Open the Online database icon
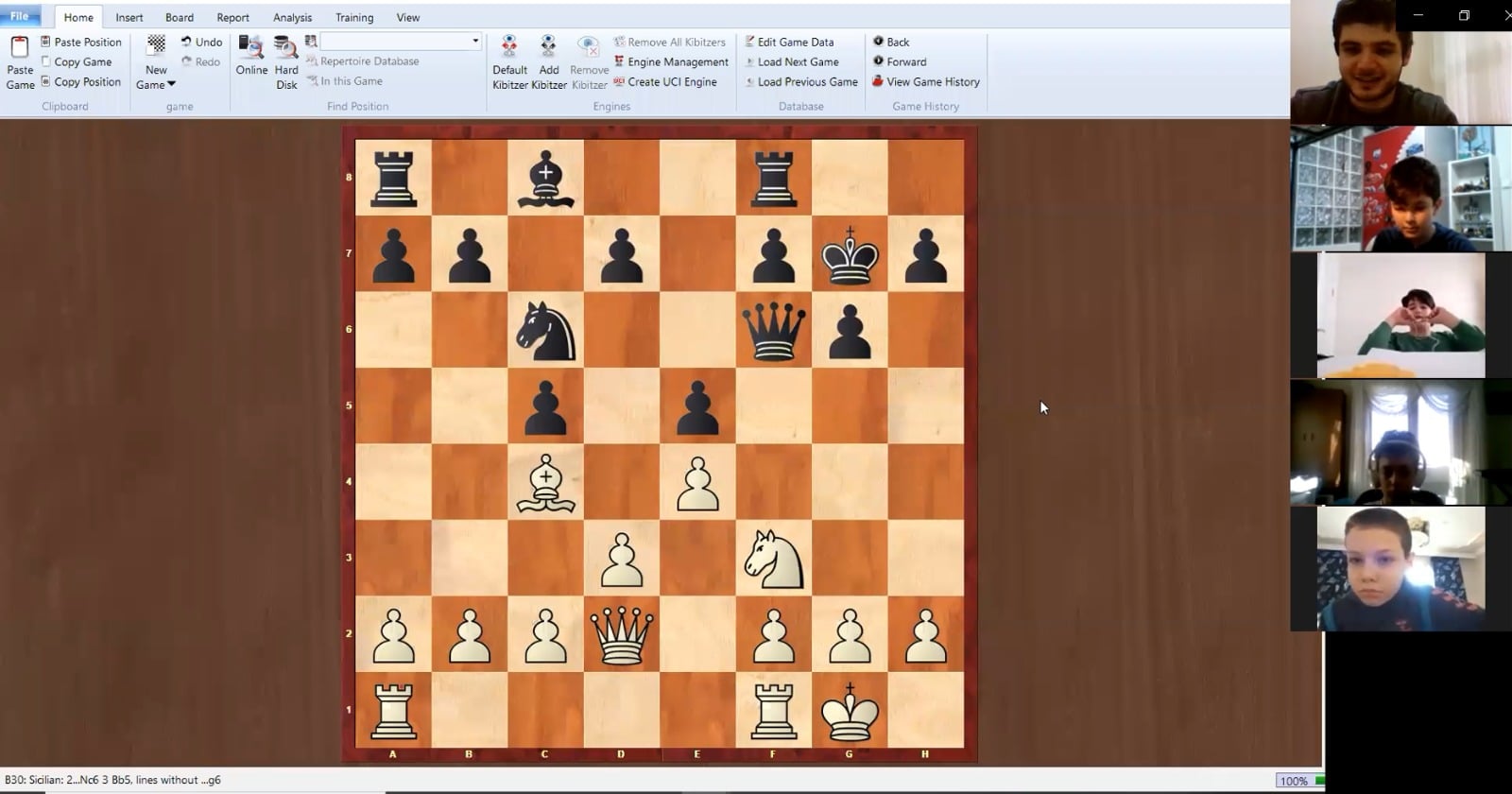This screenshot has width=1512, height=794. tap(251, 48)
